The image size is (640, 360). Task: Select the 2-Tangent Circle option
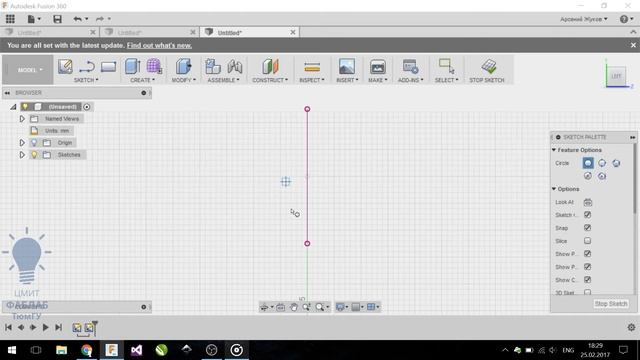pos(588,176)
